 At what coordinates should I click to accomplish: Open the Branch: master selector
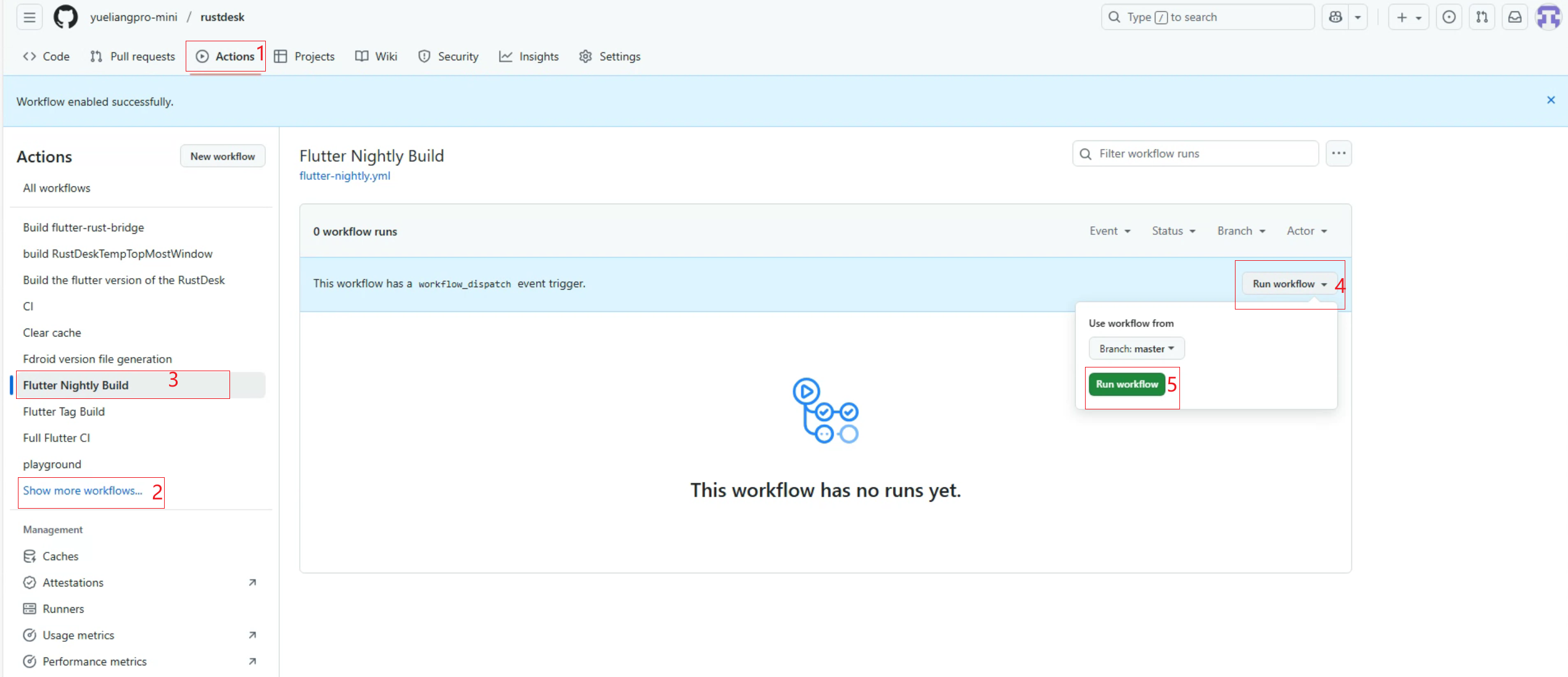pos(1136,349)
